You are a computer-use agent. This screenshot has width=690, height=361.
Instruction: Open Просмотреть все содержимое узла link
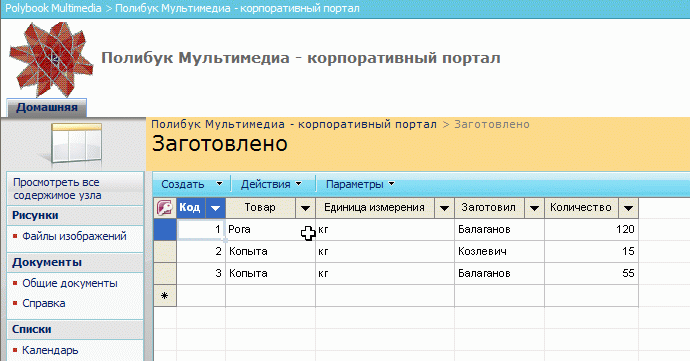pos(57,188)
